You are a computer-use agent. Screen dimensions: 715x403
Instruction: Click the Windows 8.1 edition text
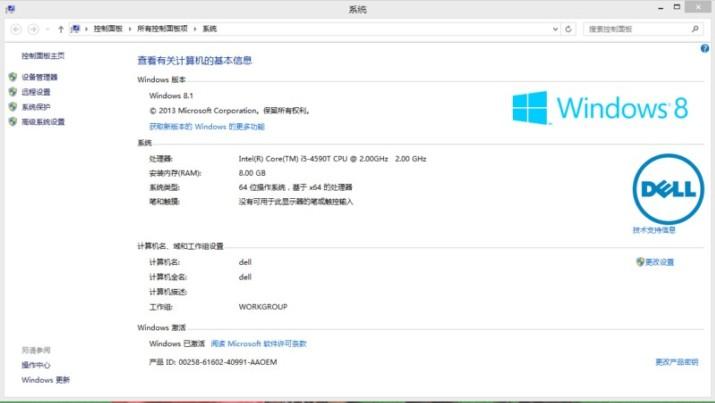click(171, 96)
